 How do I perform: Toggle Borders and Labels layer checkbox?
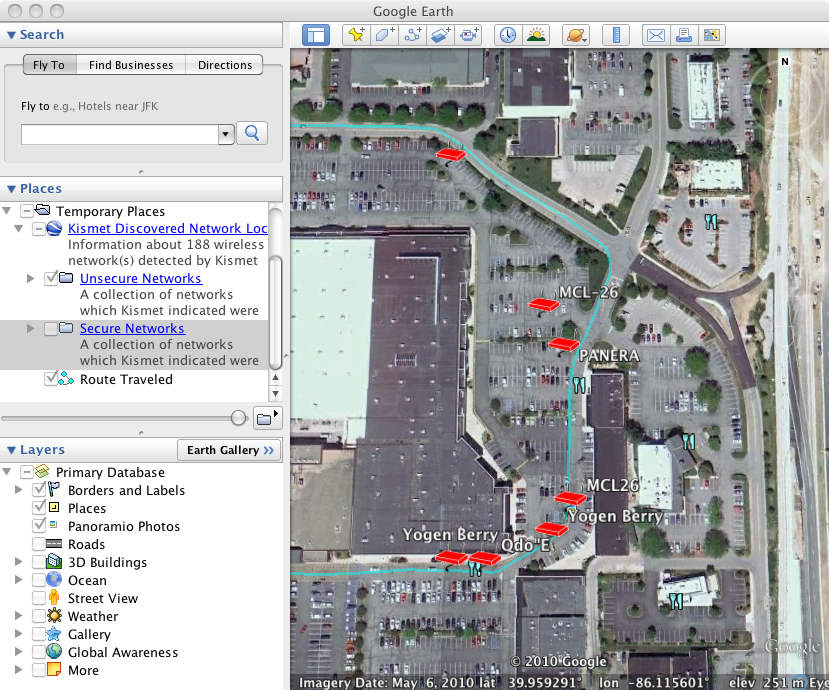click(x=39, y=490)
